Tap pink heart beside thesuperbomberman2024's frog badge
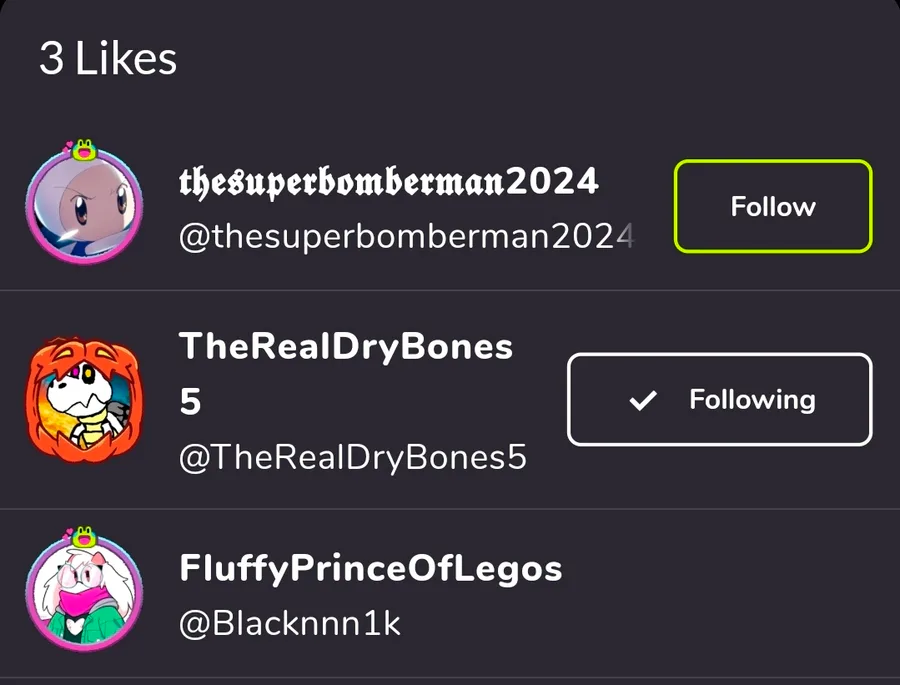 [x=67, y=147]
